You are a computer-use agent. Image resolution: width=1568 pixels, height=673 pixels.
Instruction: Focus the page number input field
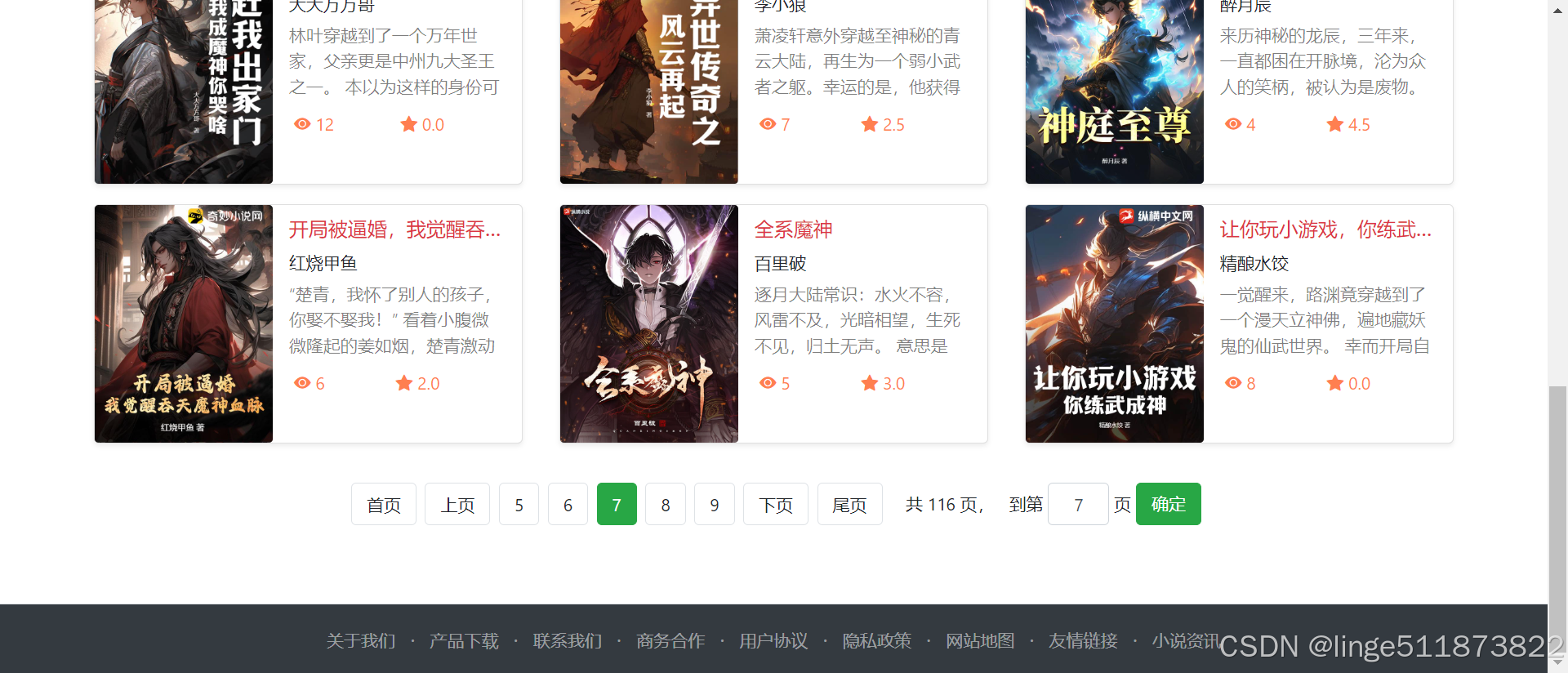(x=1078, y=504)
